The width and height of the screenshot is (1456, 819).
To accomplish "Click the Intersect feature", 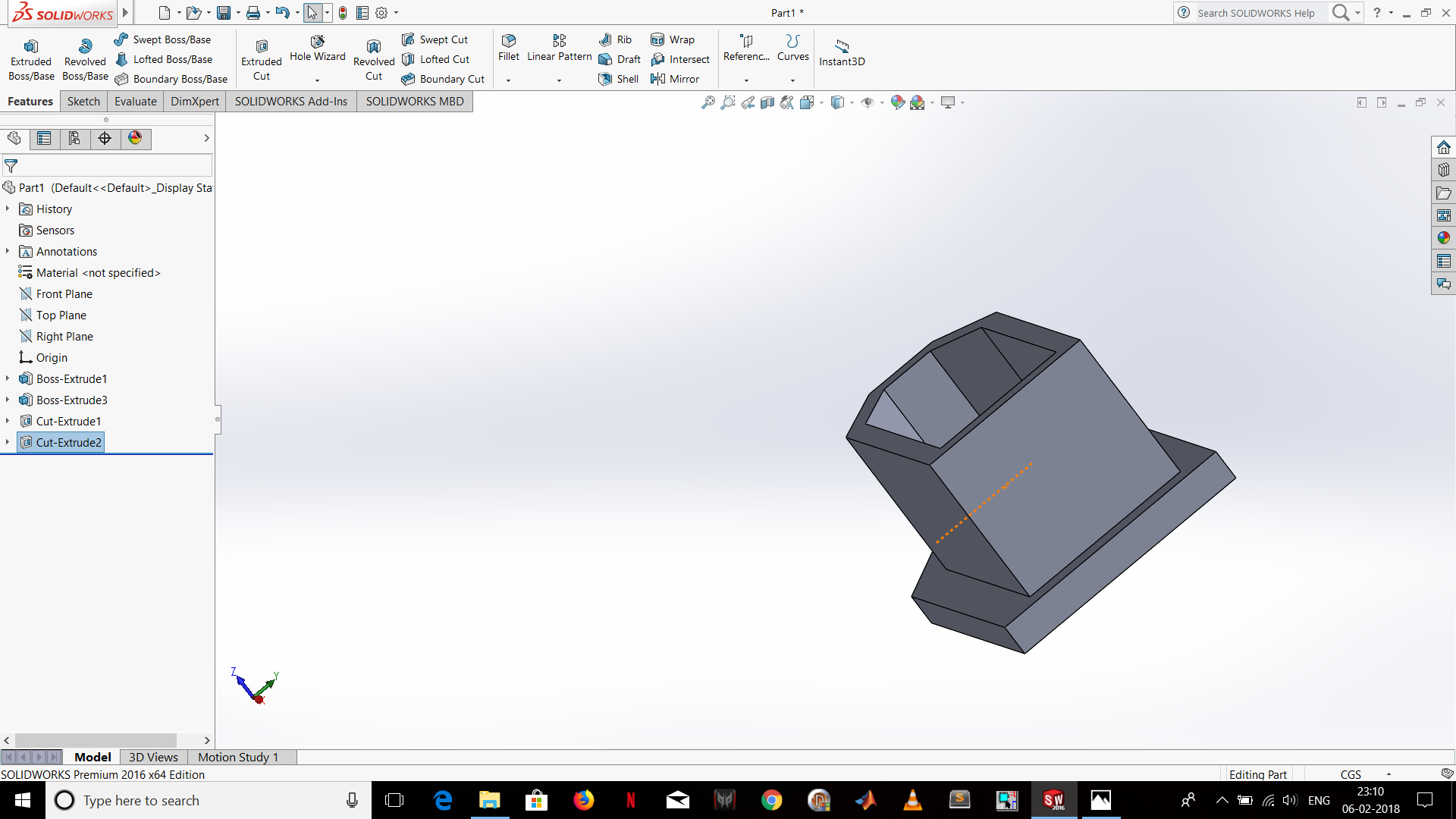I will point(680,59).
